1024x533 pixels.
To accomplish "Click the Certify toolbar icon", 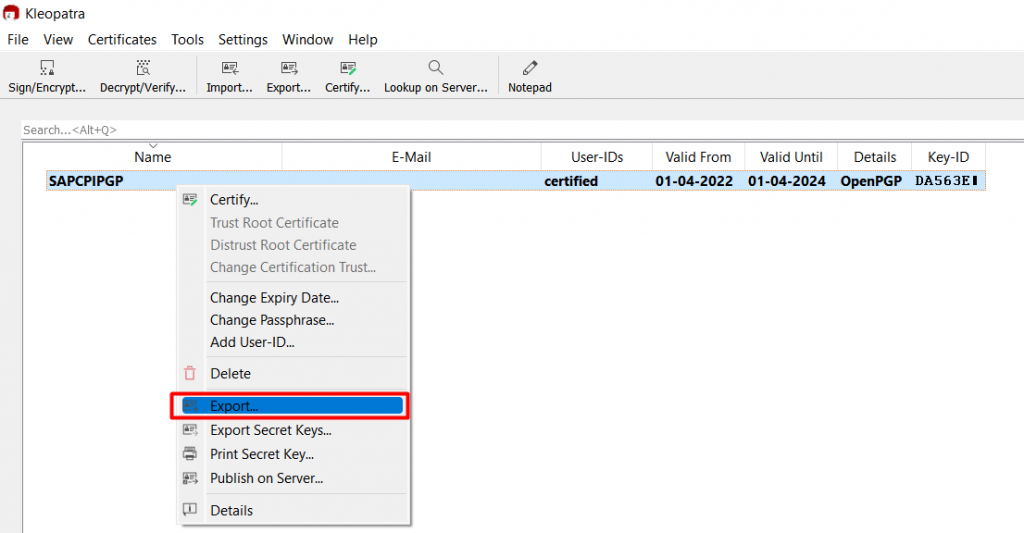I will click(x=347, y=68).
